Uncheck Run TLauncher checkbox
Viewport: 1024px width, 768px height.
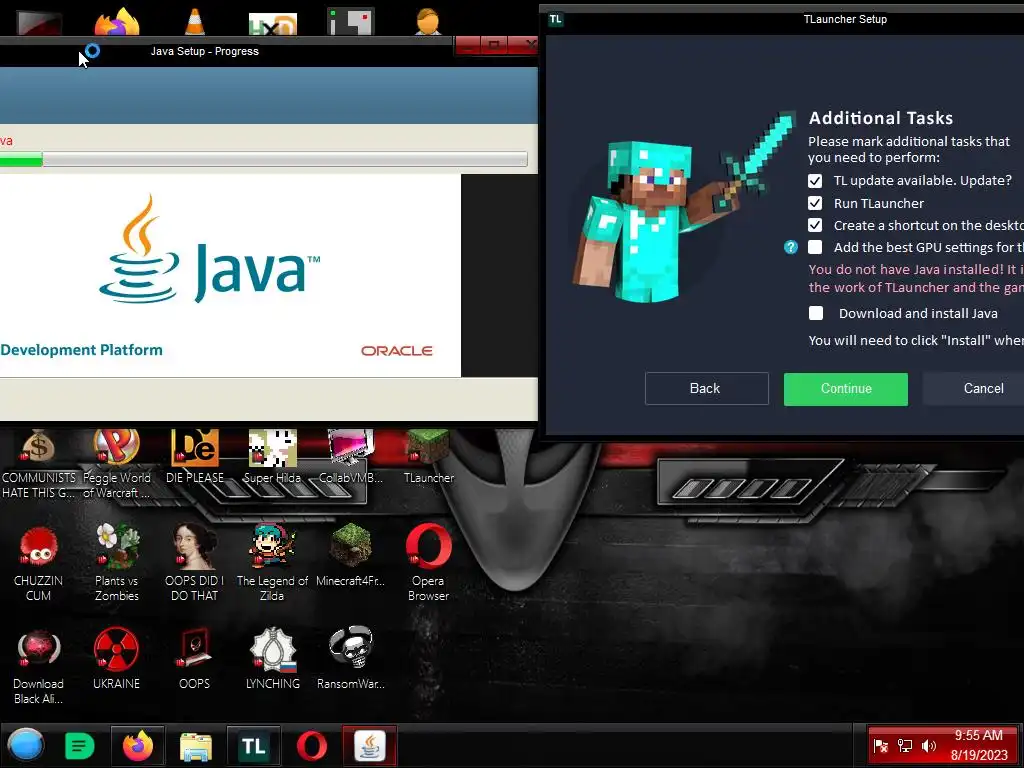coord(815,203)
